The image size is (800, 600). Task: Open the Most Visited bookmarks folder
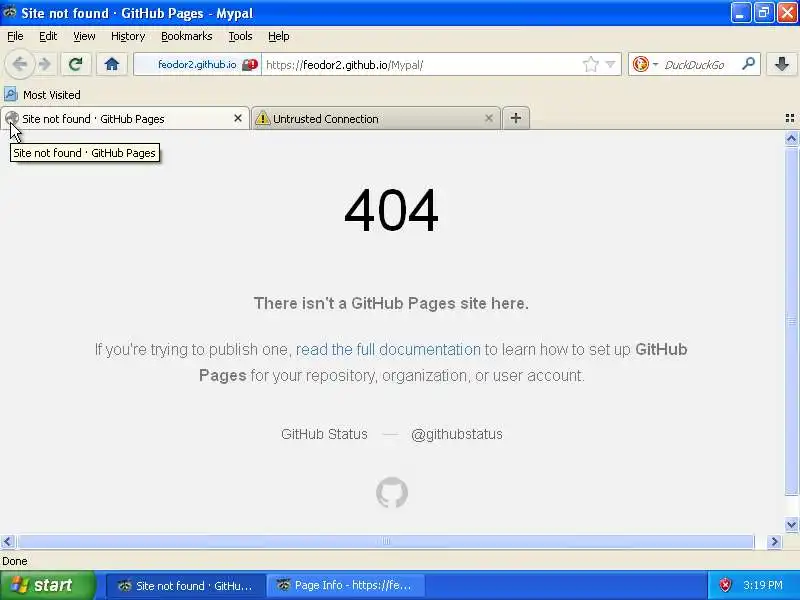[42, 95]
